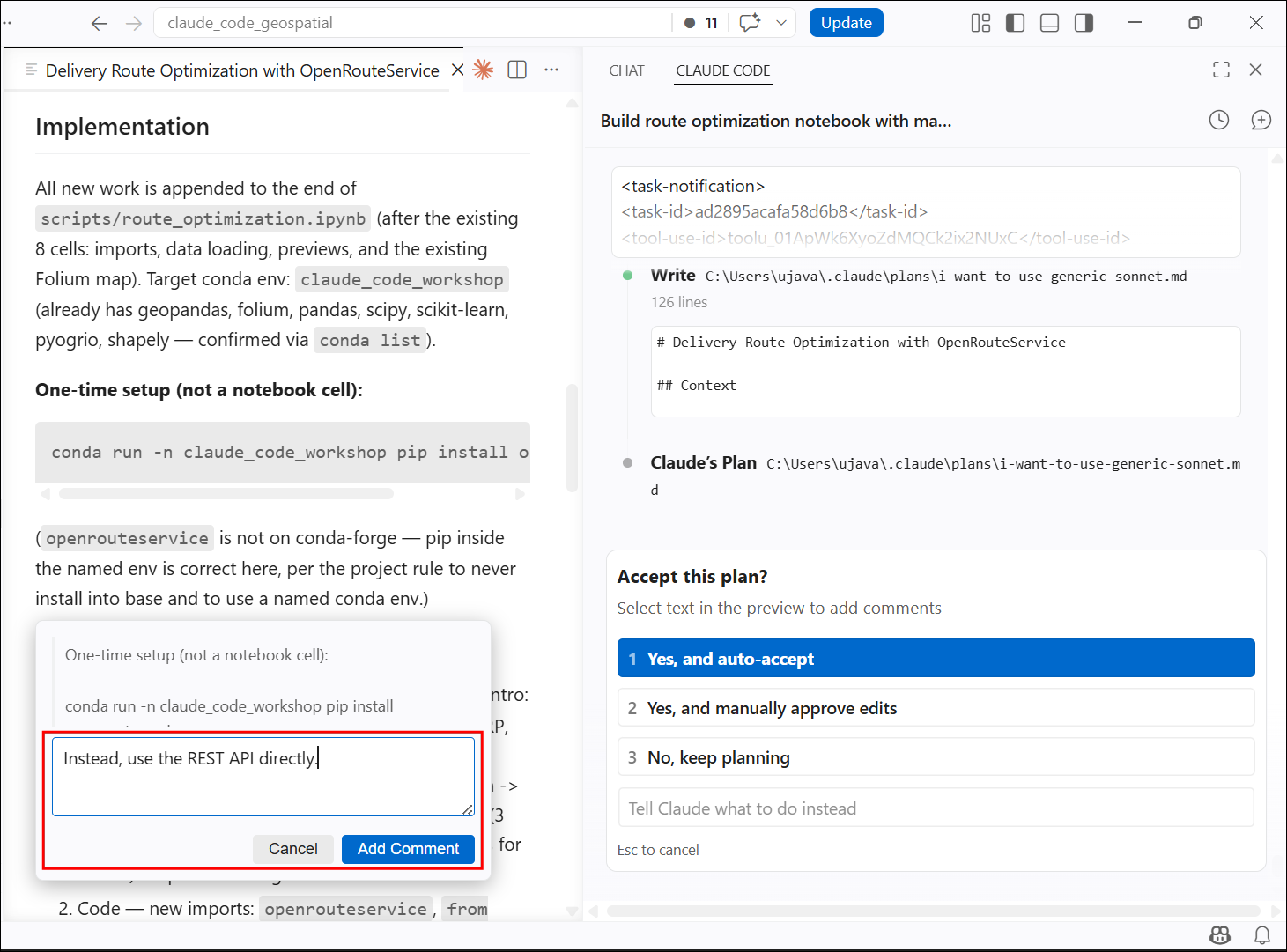Screen dimensions: 1287x952
Task: Toggle the primary side bar
Action: pos(1015,23)
